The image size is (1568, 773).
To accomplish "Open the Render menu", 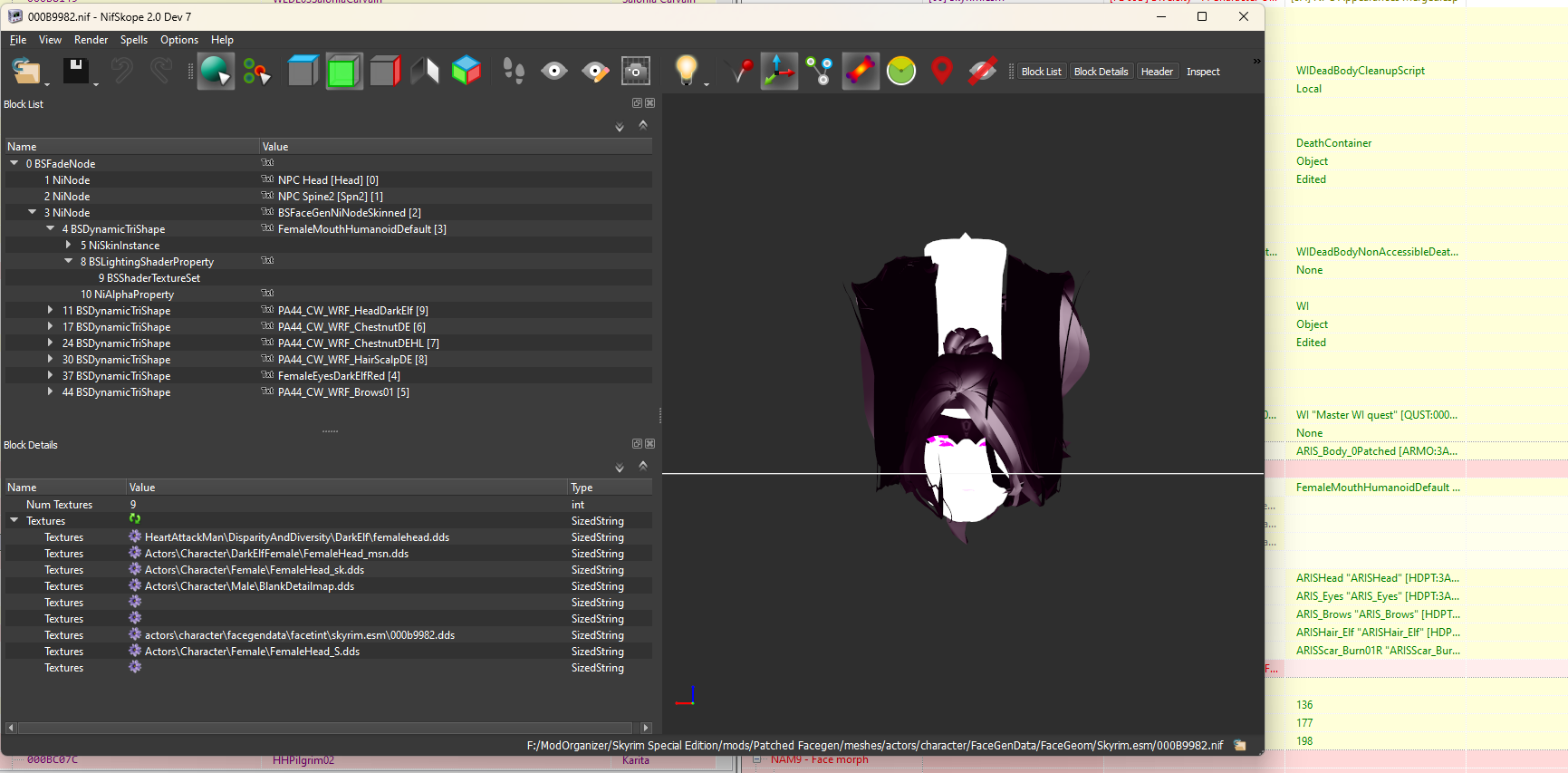I will pos(91,40).
